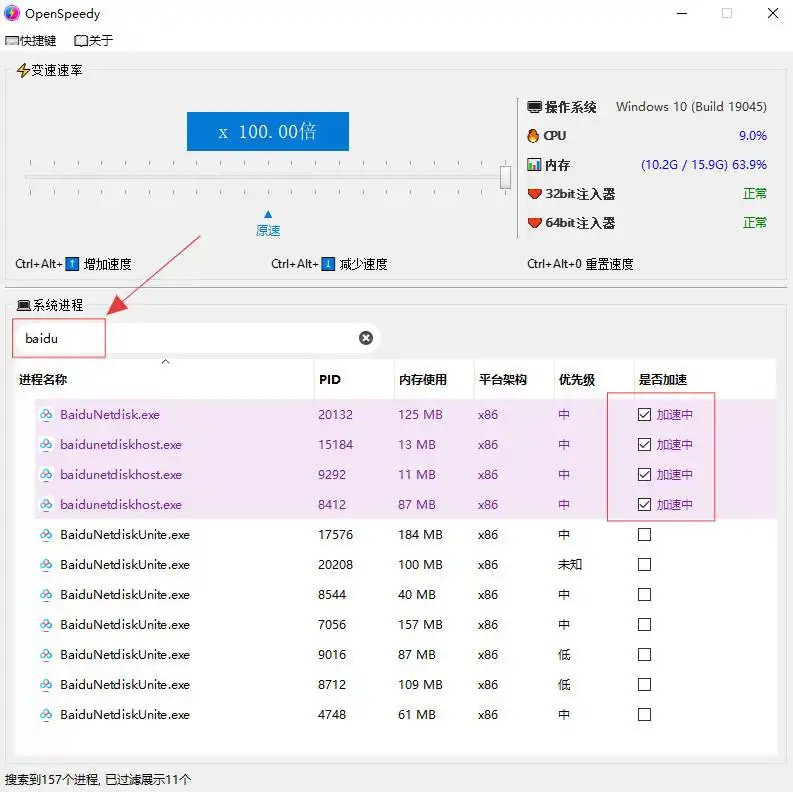793x792 pixels.
Task: Click BaiduNetdiskUnite.exe icon in PID 8544 row
Action: (46, 594)
